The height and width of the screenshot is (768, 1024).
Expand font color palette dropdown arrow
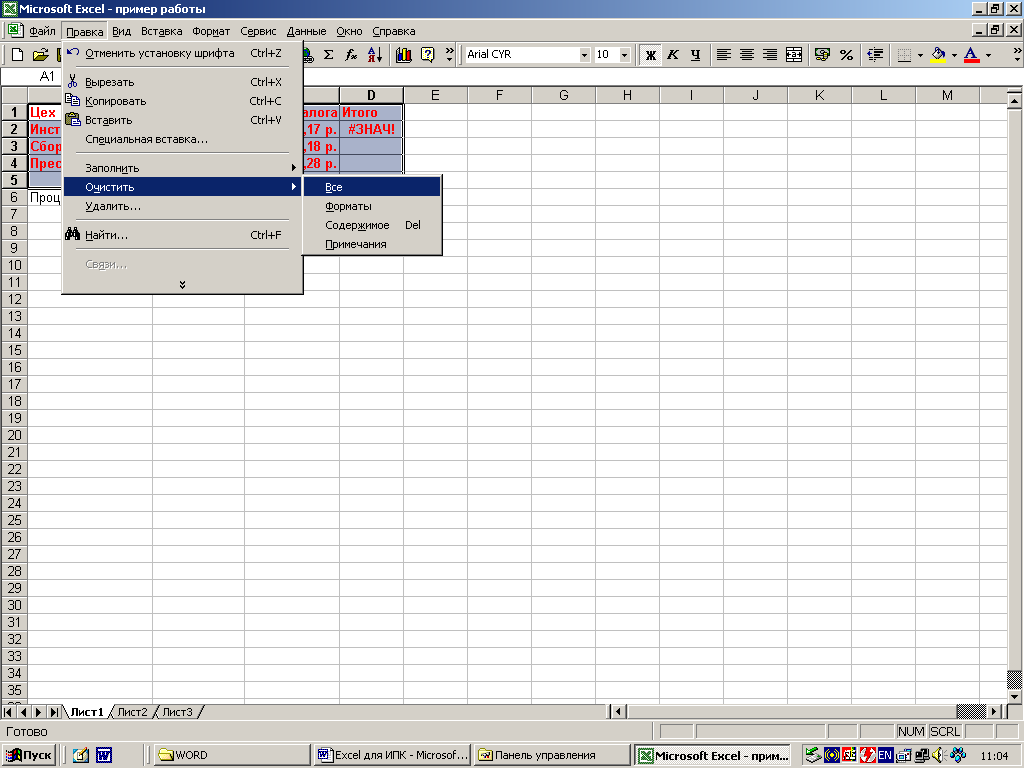[x=988, y=55]
